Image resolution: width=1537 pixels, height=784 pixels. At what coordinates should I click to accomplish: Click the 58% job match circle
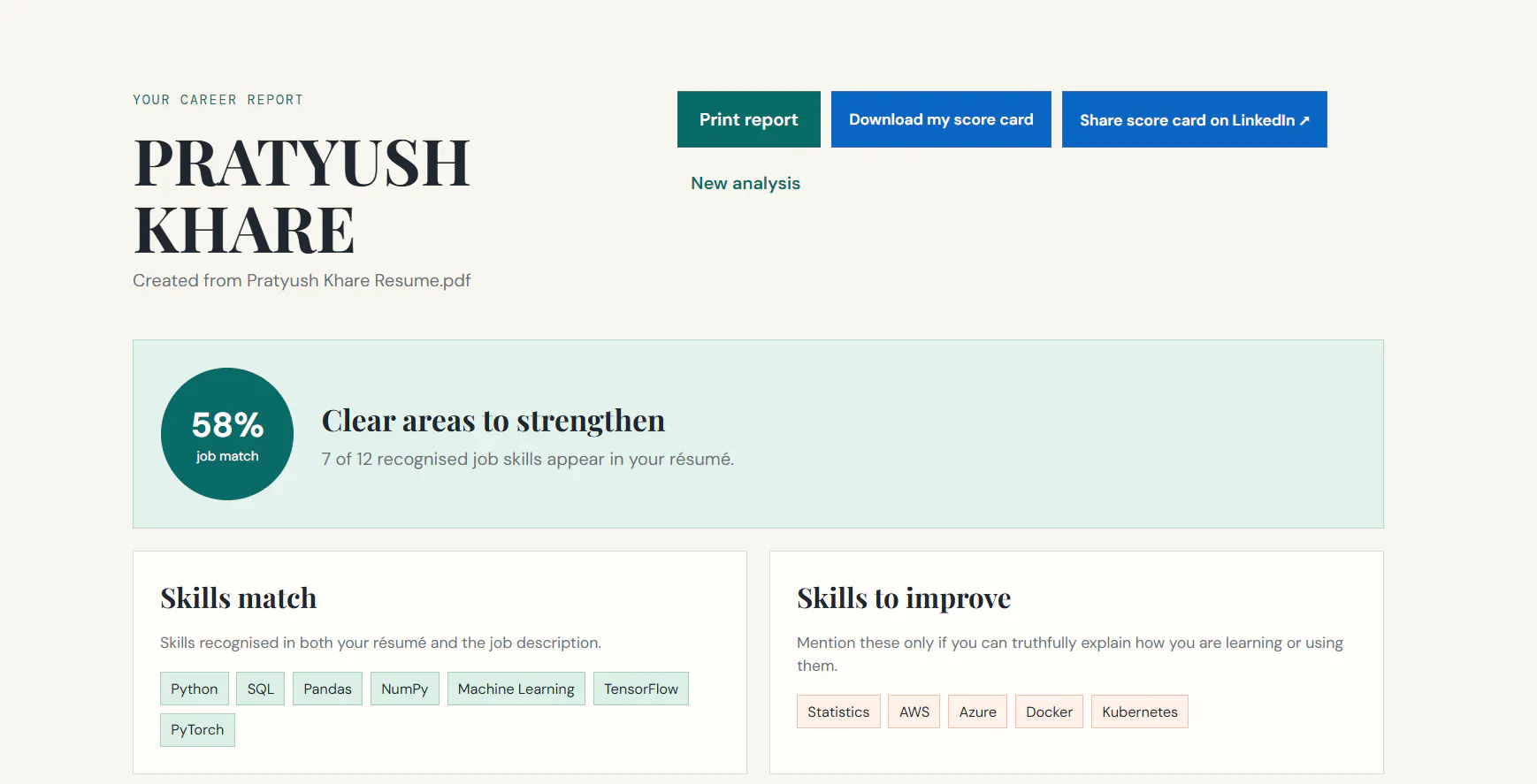click(x=227, y=434)
